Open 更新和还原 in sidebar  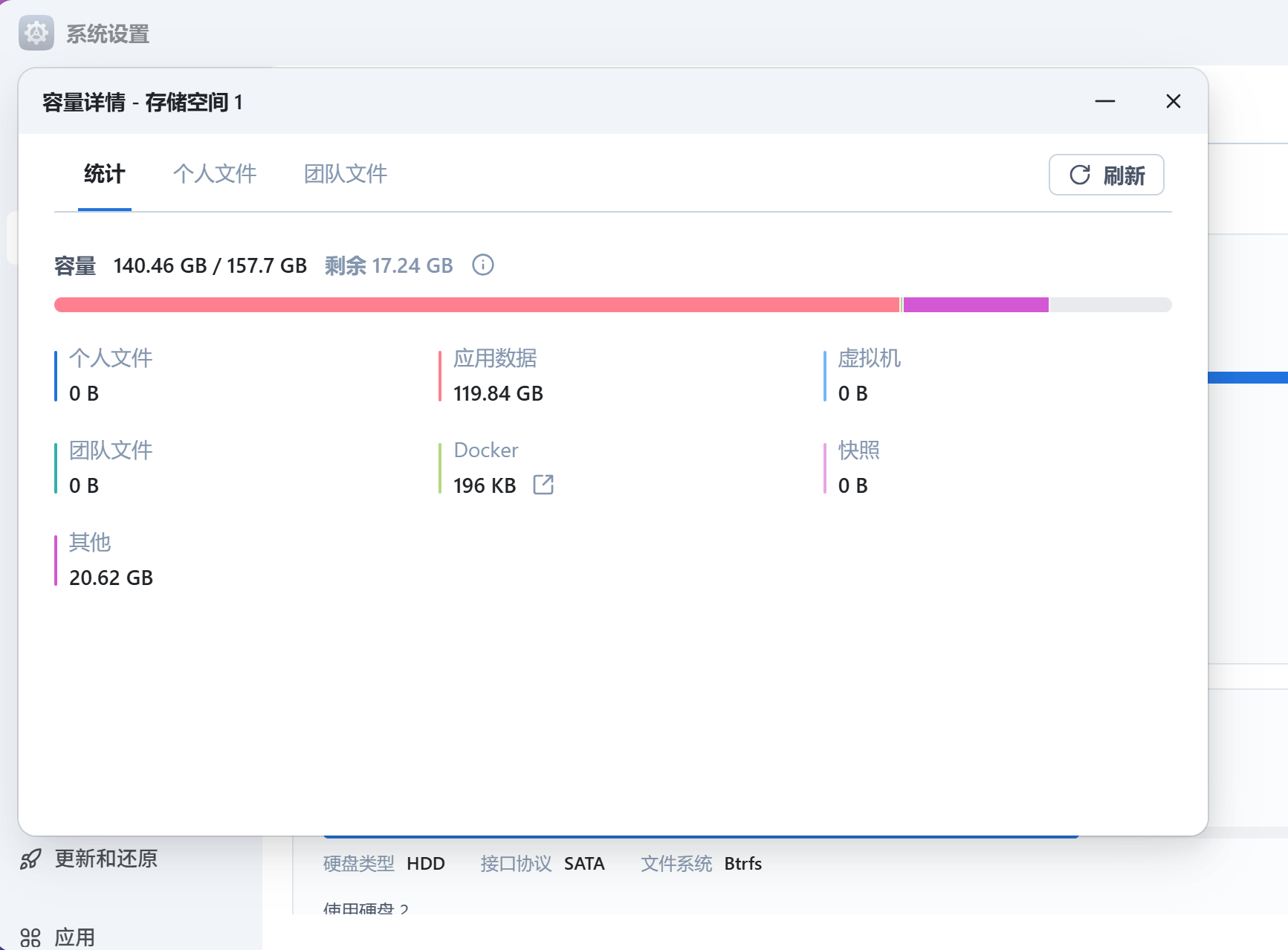[x=106, y=859]
